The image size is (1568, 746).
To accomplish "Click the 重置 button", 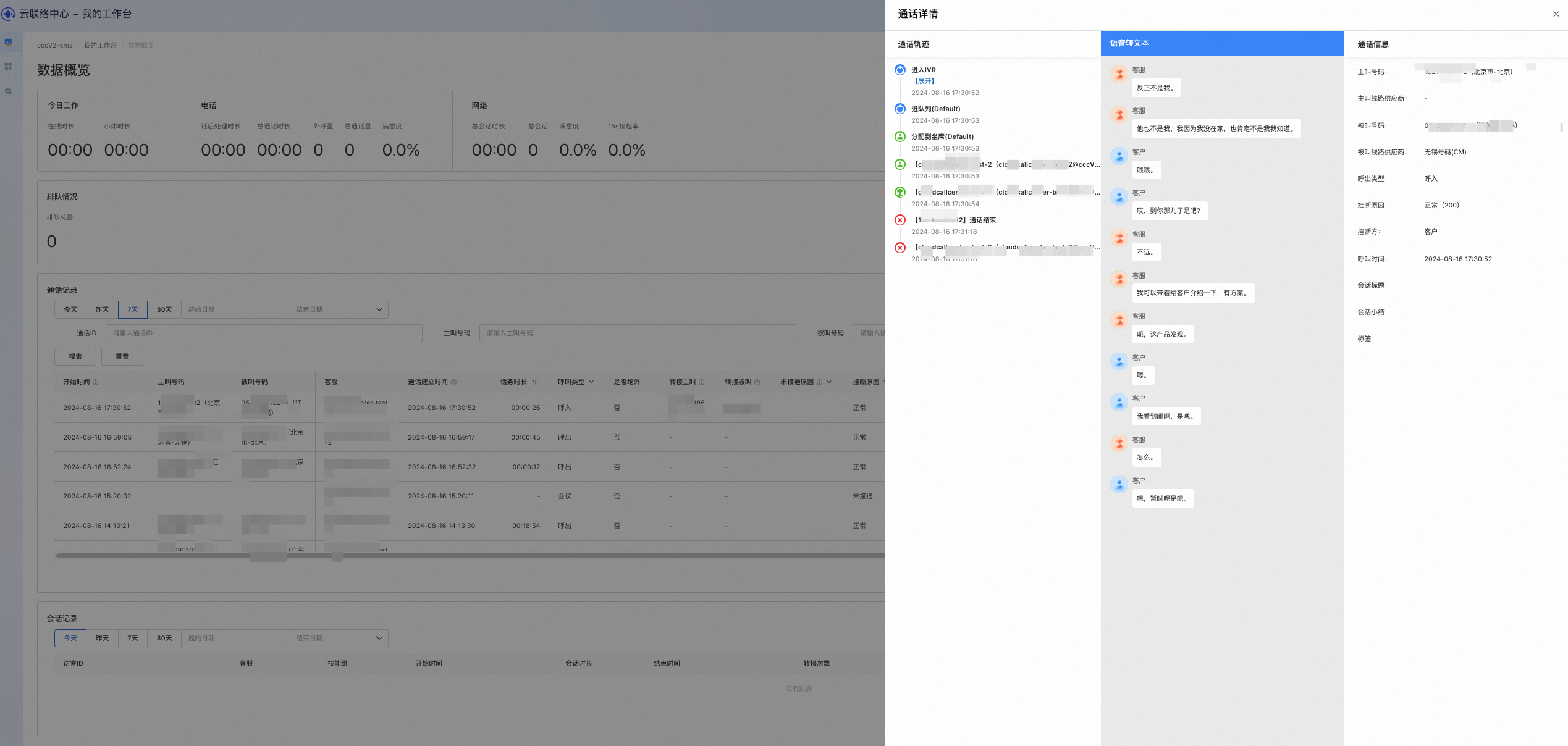I will pyautogui.click(x=122, y=356).
